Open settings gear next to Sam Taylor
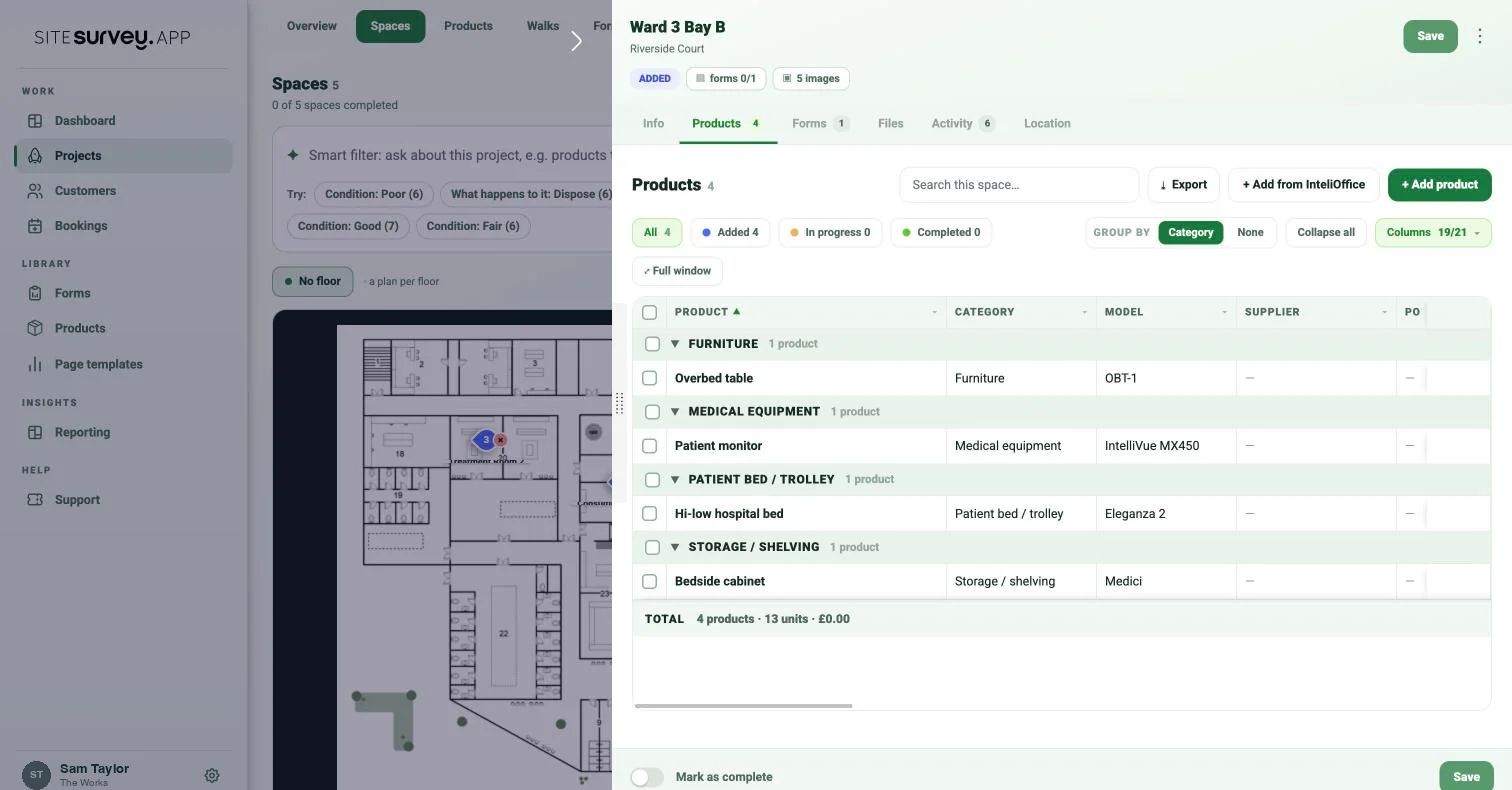Viewport: 1512px width, 790px height. pos(212,775)
